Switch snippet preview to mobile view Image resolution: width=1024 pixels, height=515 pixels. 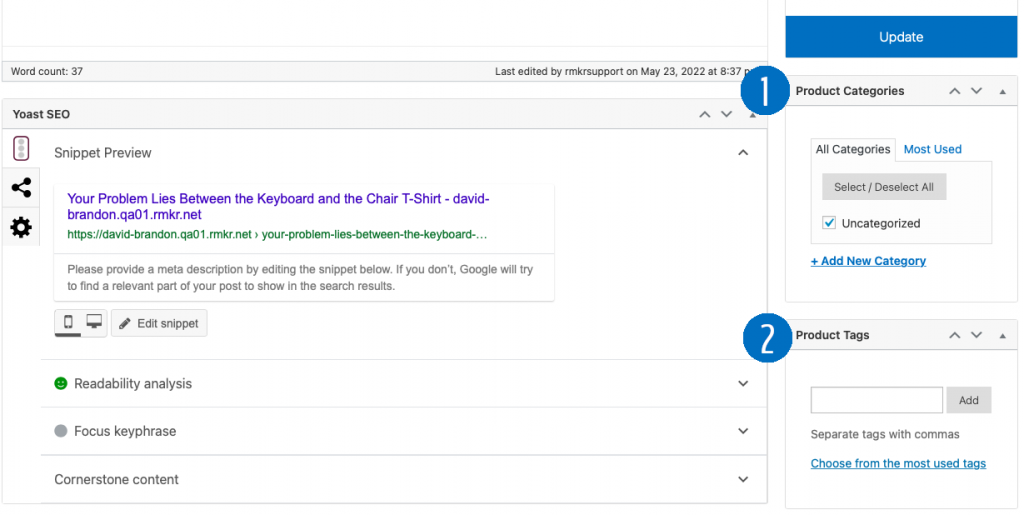(x=68, y=323)
